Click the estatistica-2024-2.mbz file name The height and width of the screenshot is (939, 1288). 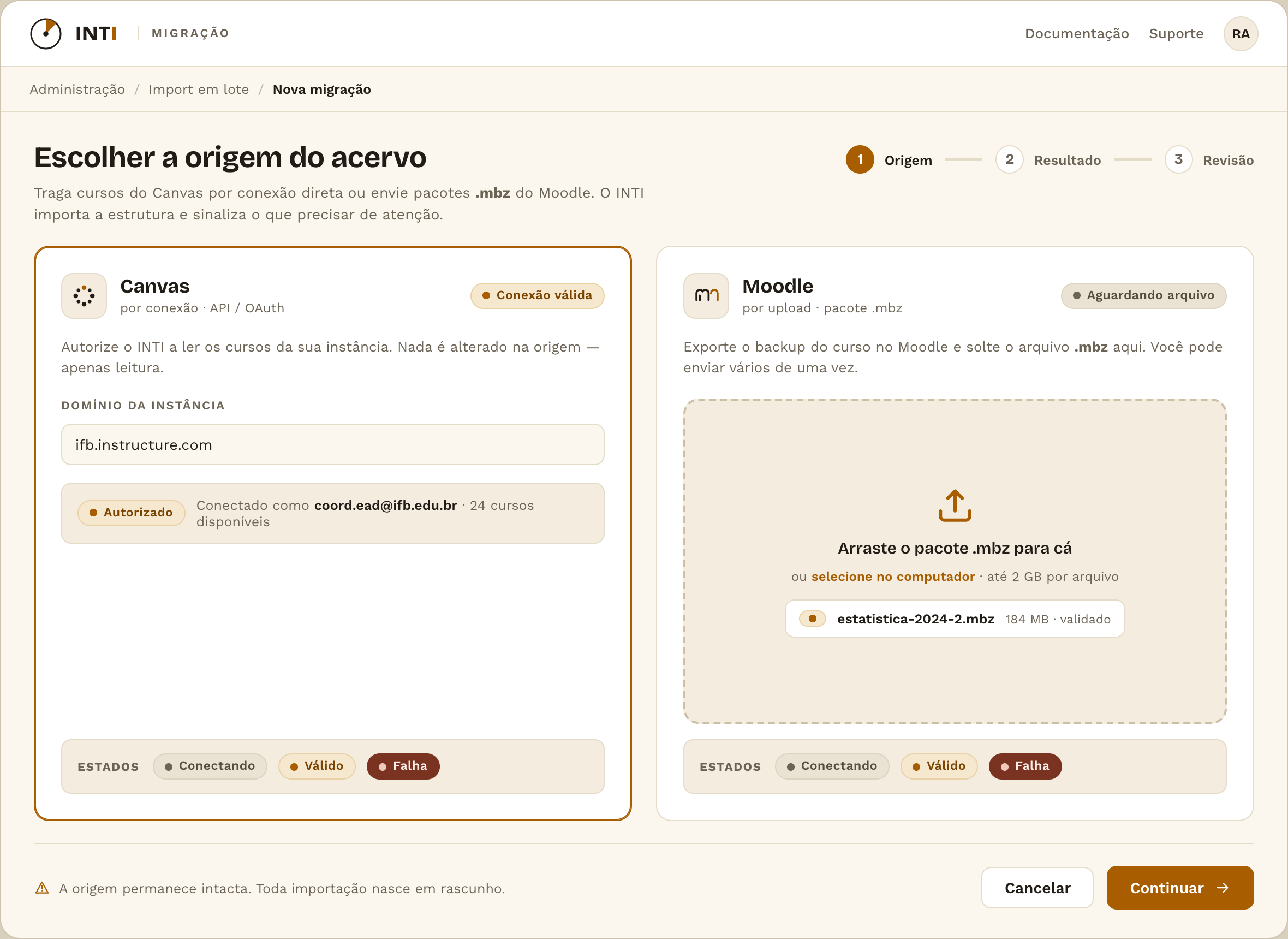click(x=915, y=619)
